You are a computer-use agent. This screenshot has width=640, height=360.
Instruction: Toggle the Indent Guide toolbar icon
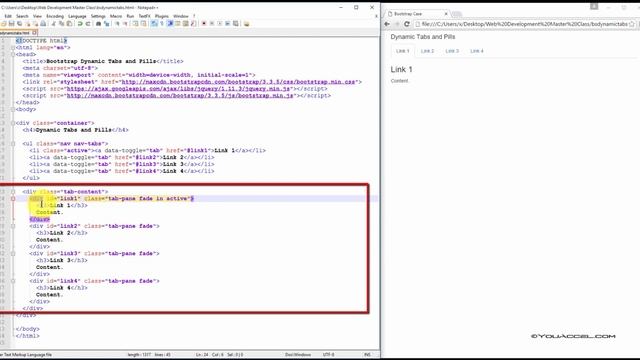169,24
